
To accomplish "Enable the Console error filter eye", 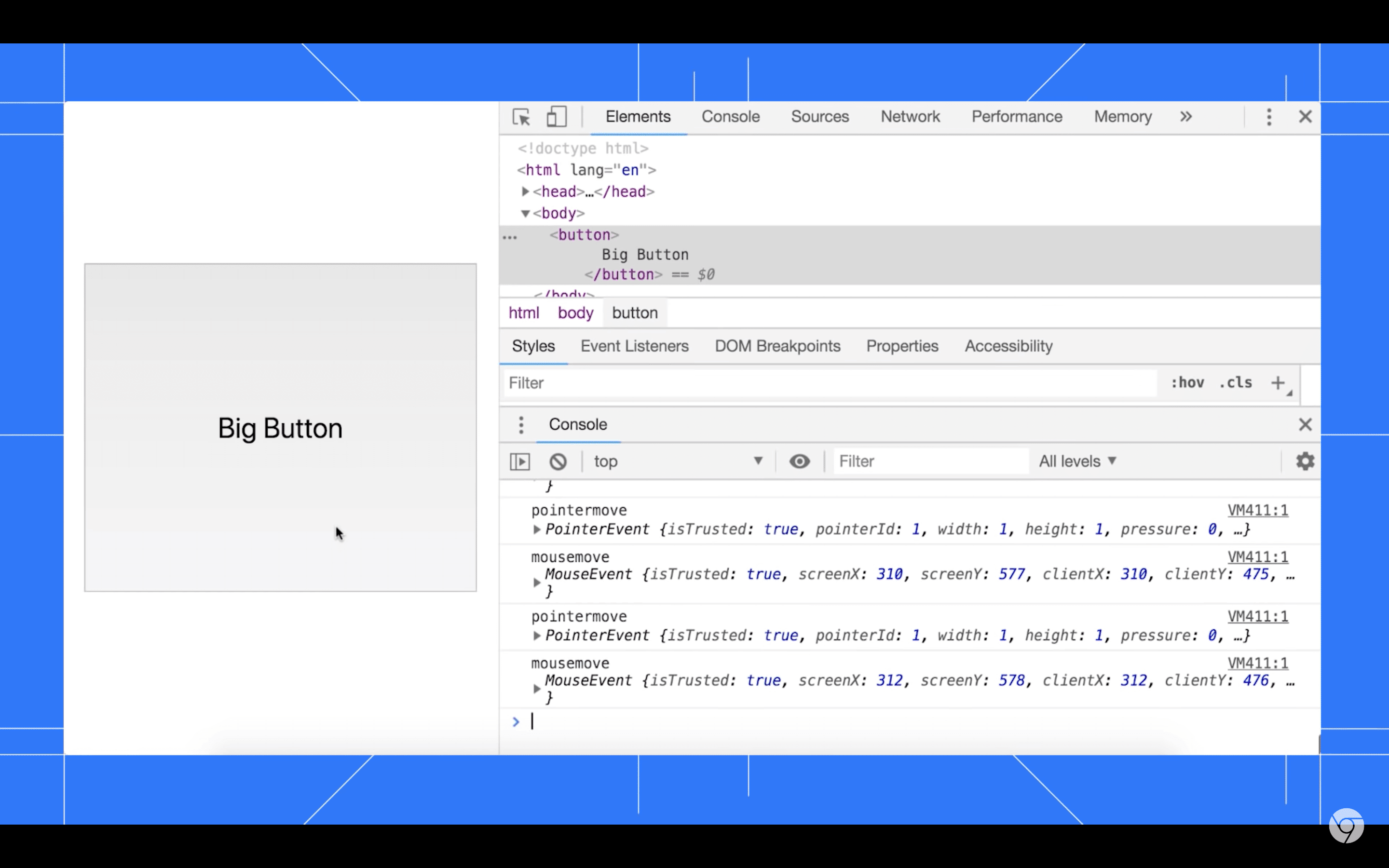I will [x=799, y=461].
